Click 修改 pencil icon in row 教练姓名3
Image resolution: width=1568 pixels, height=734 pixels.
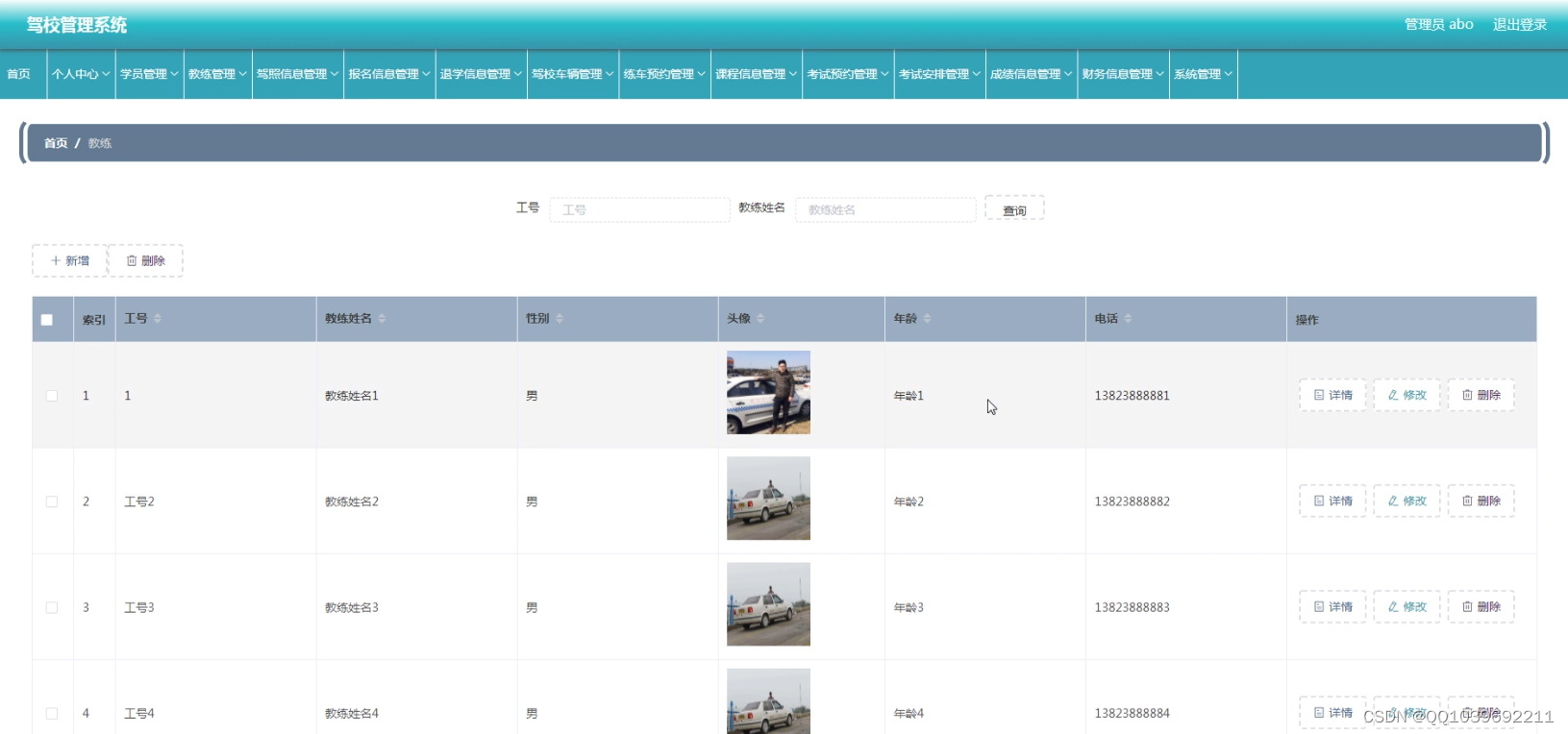tap(1393, 606)
